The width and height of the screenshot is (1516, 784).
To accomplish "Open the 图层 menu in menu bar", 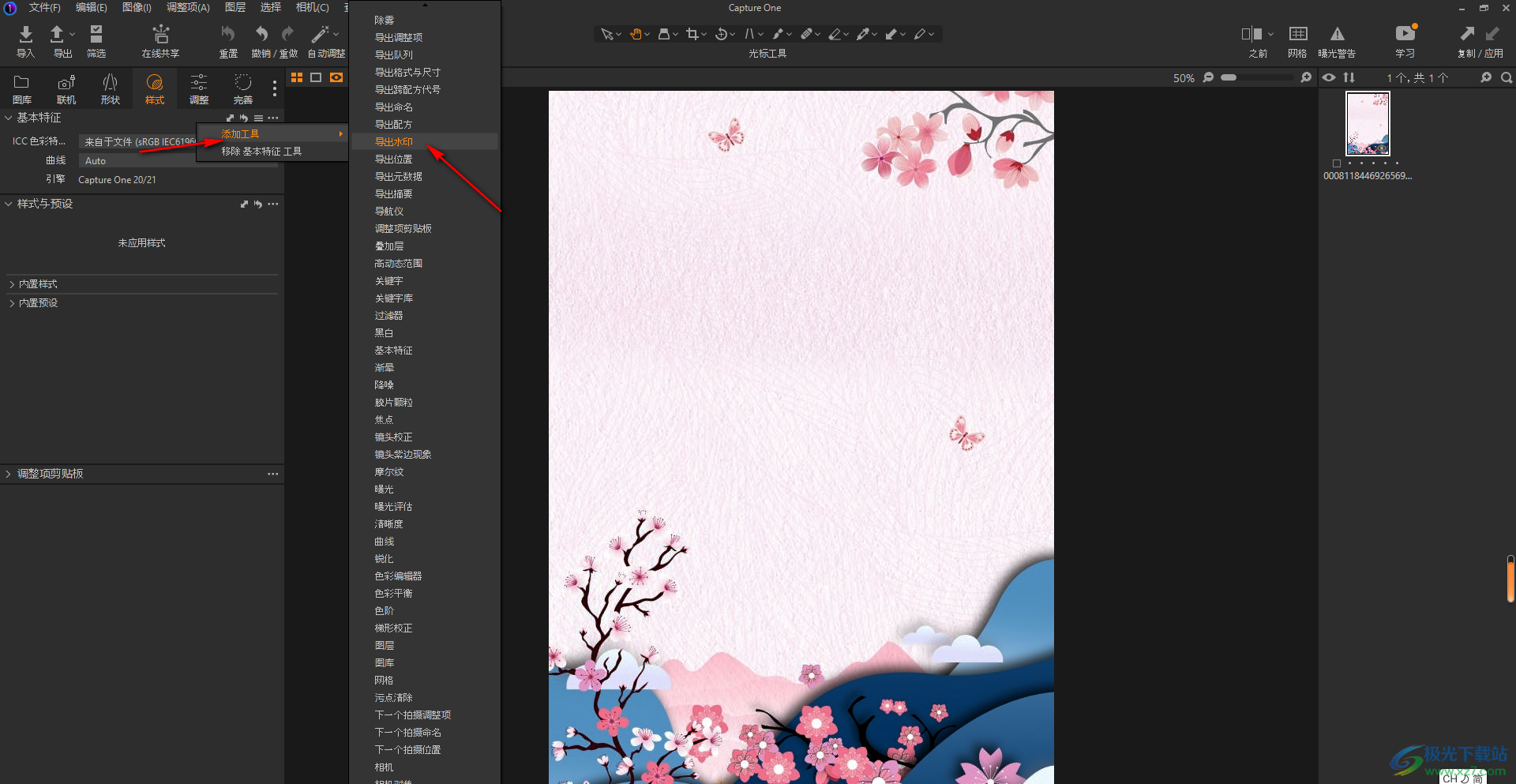I will click(x=235, y=8).
